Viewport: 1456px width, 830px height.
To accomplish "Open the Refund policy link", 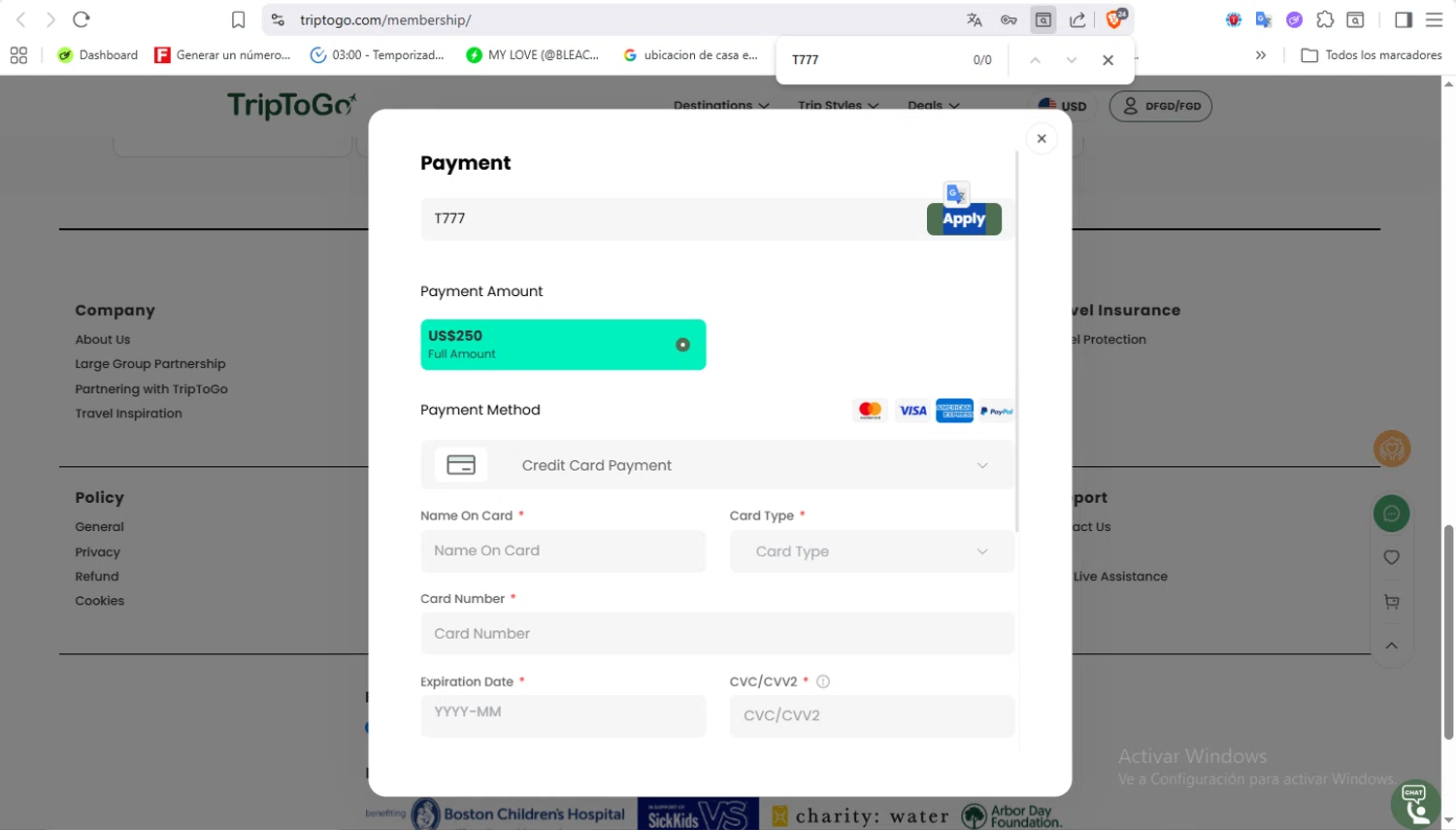I will (x=97, y=577).
